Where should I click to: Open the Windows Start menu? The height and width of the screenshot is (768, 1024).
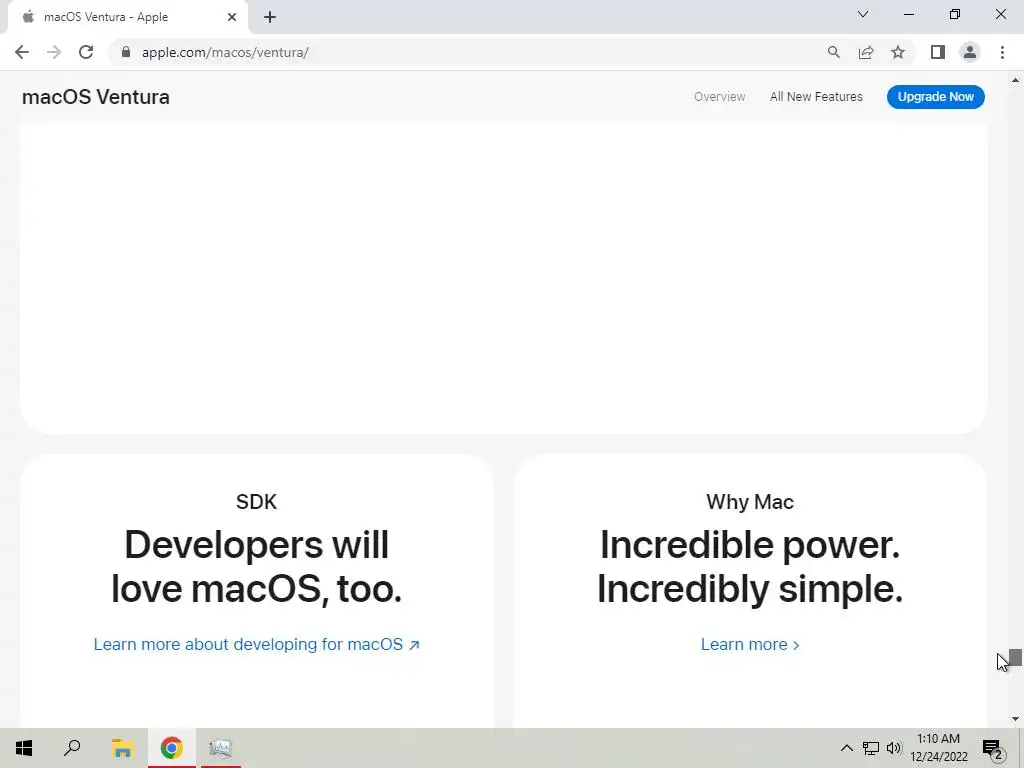tap(24, 748)
